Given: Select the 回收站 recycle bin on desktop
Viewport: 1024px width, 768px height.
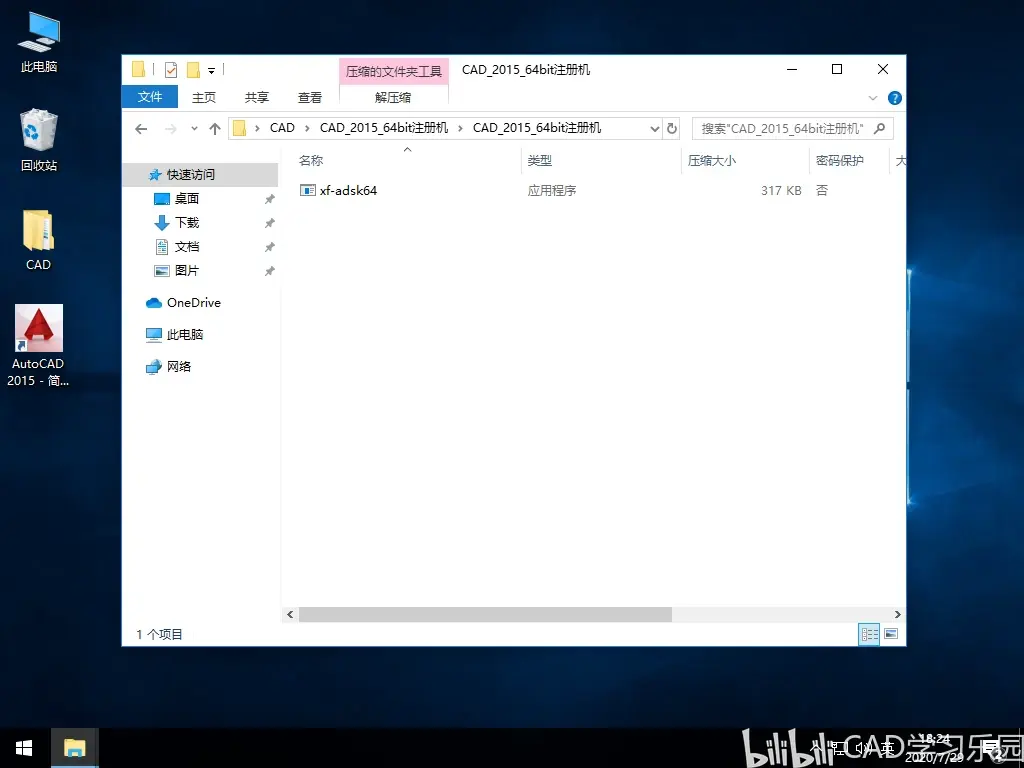Looking at the screenshot, I should click(x=39, y=140).
